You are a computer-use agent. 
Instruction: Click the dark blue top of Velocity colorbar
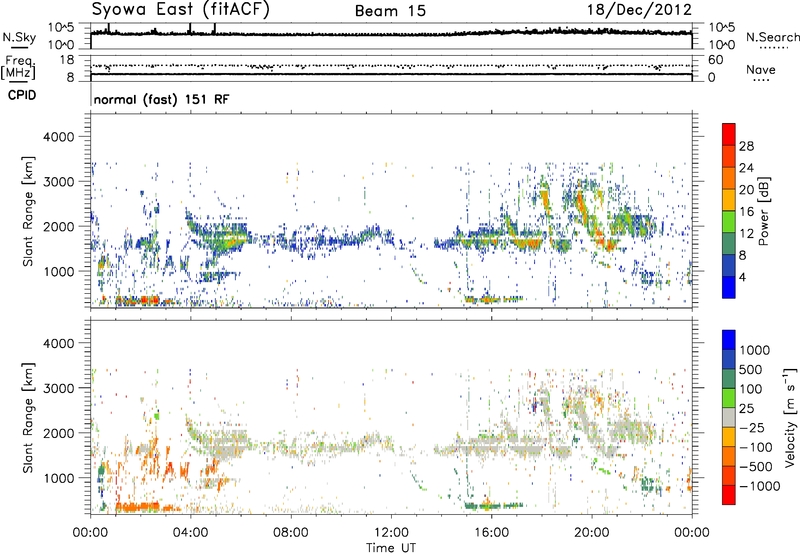click(x=729, y=340)
